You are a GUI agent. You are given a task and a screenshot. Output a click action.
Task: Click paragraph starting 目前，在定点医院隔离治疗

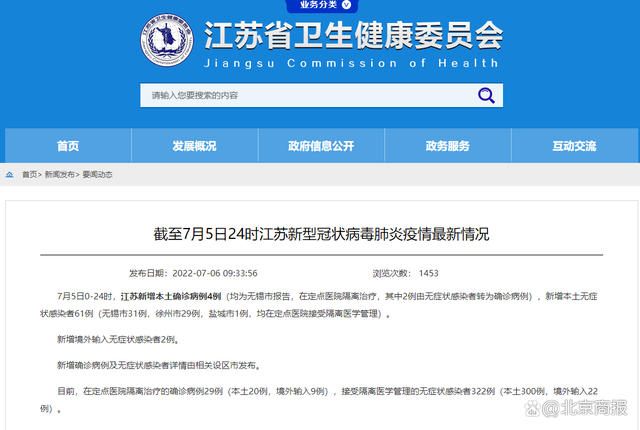point(319,400)
